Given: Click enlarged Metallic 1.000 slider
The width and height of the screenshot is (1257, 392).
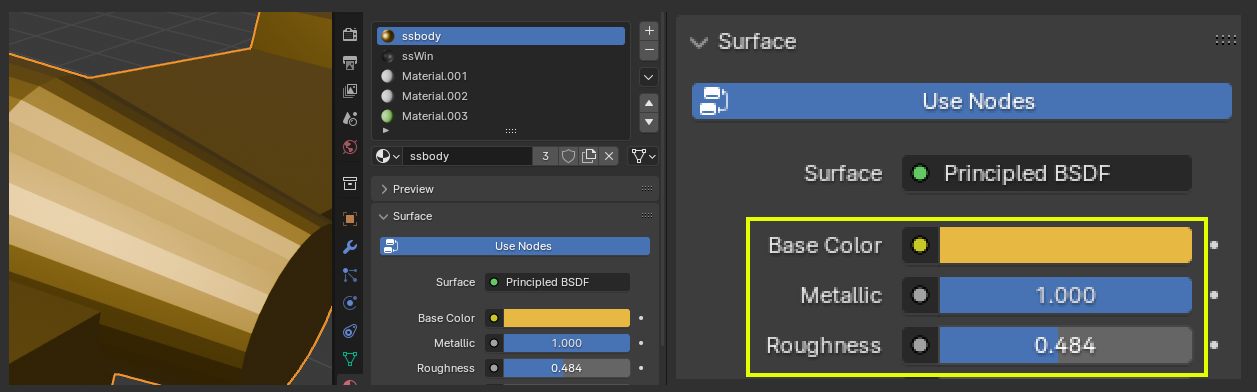Looking at the screenshot, I should tap(1065, 296).
